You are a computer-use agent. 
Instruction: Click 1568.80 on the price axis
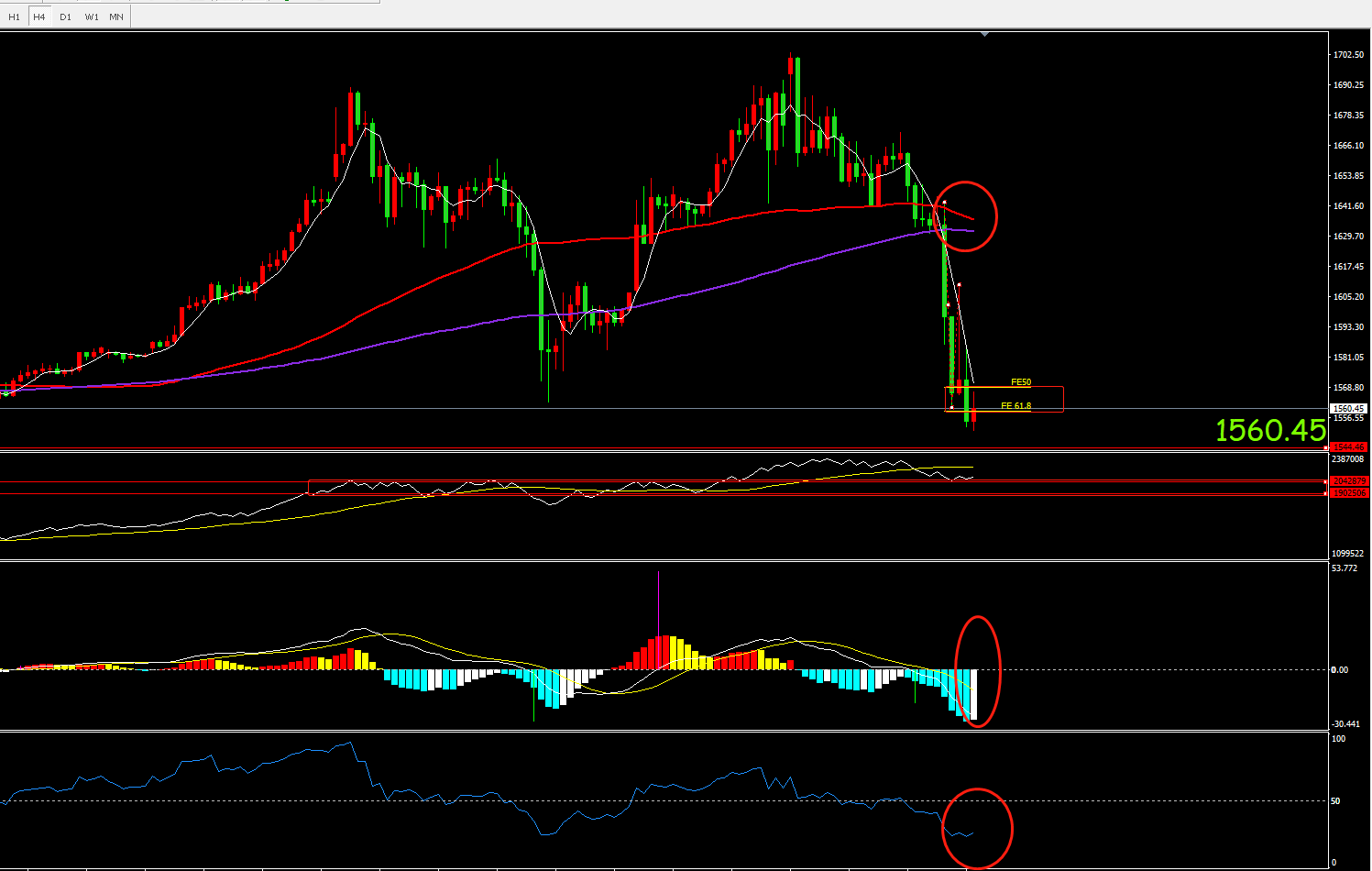[1348, 388]
